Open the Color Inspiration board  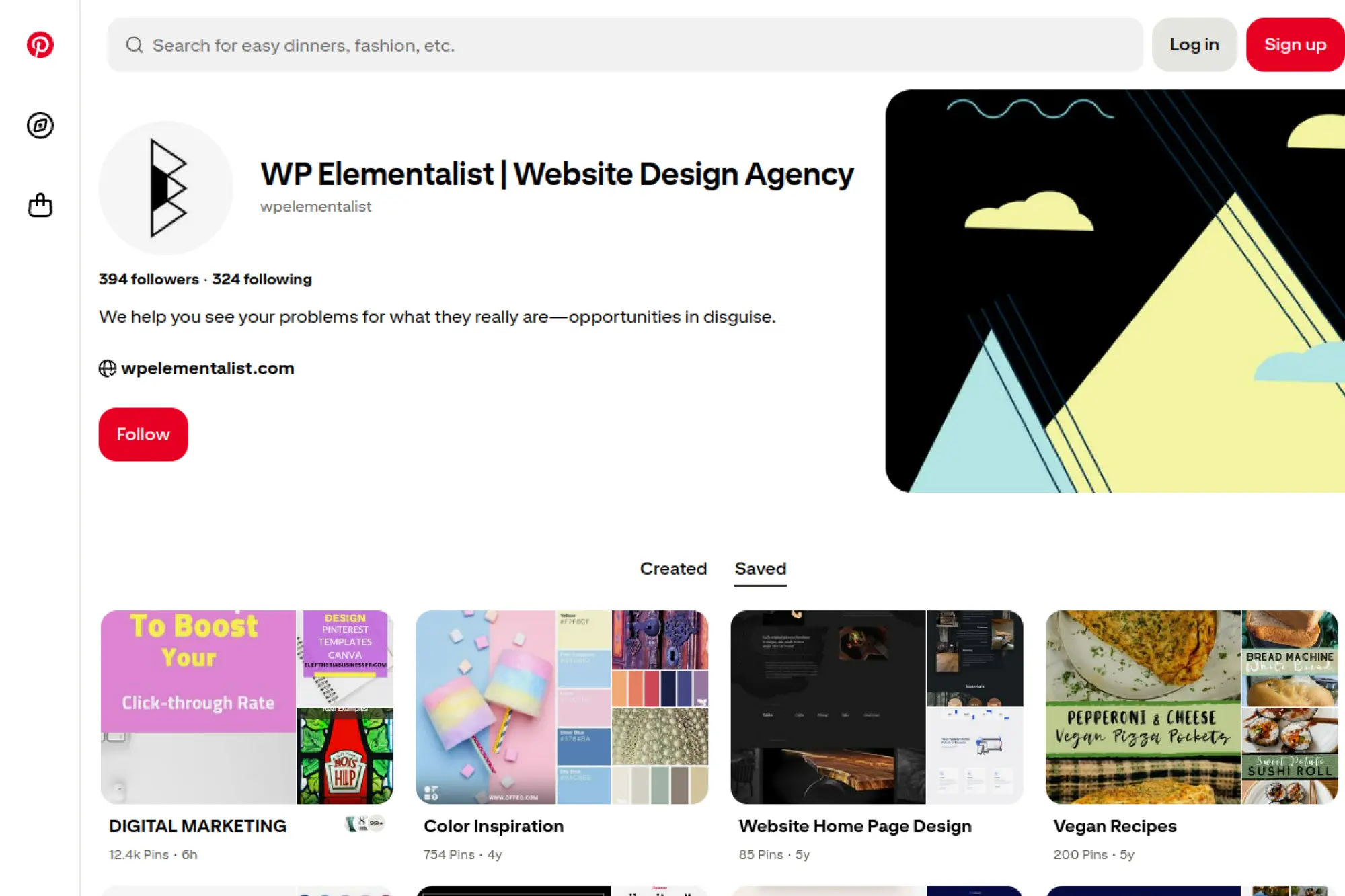[x=562, y=707]
